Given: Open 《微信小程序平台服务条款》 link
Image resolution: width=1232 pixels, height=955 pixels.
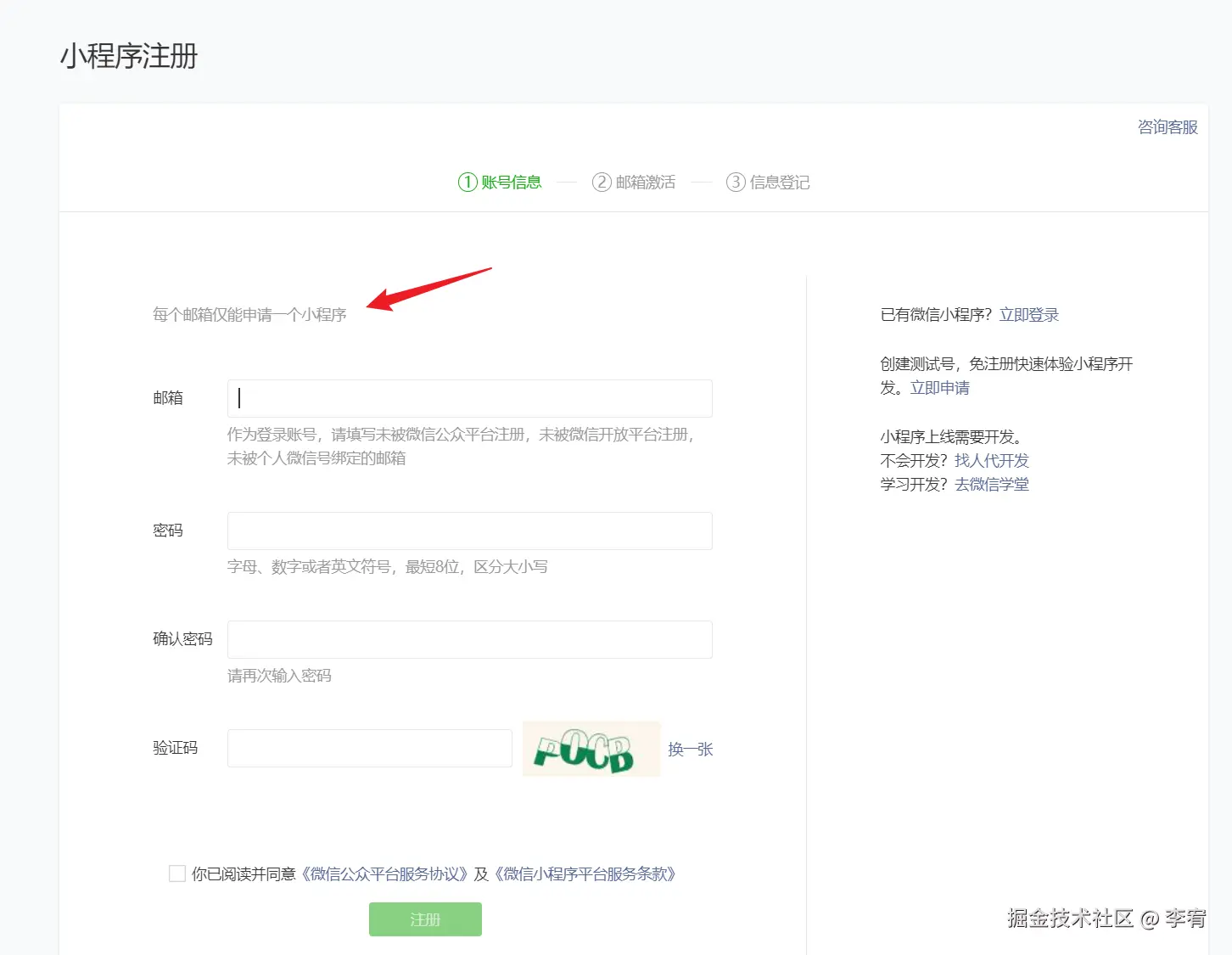Looking at the screenshot, I should (x=585, y=874).
